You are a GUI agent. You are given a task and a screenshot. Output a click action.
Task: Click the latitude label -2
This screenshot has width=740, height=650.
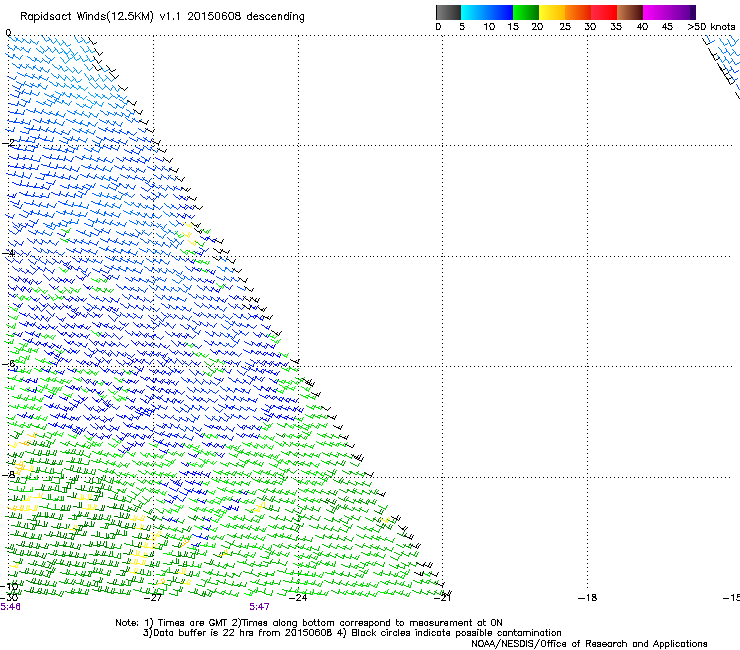8,143
